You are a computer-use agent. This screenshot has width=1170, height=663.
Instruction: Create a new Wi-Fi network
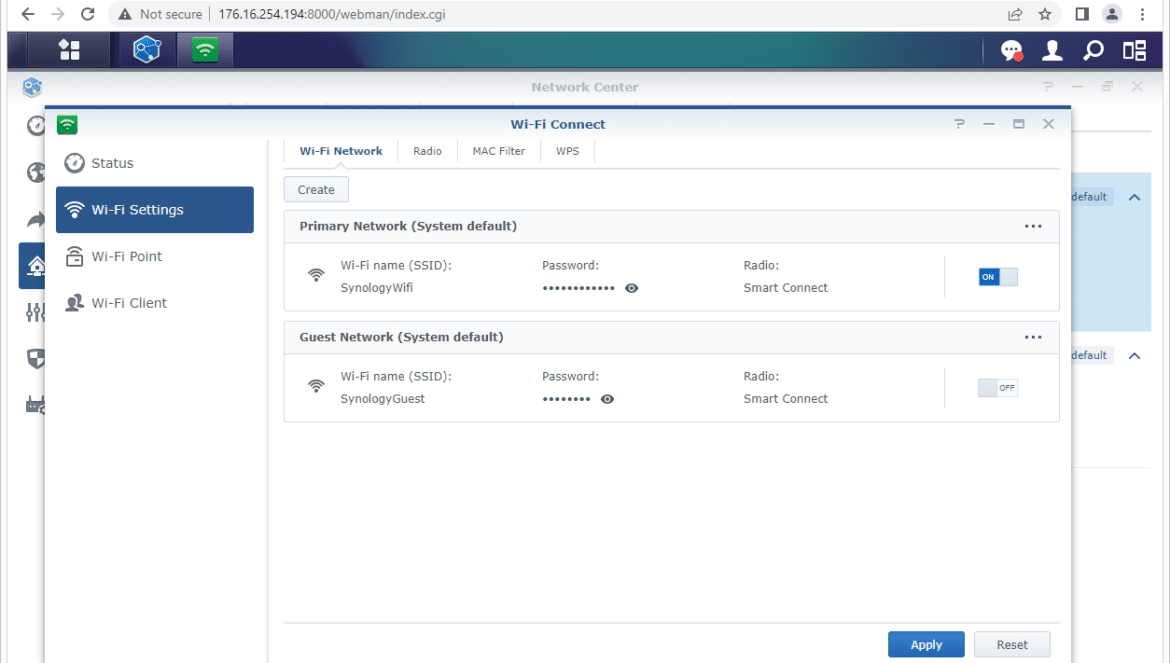[316, 189]
